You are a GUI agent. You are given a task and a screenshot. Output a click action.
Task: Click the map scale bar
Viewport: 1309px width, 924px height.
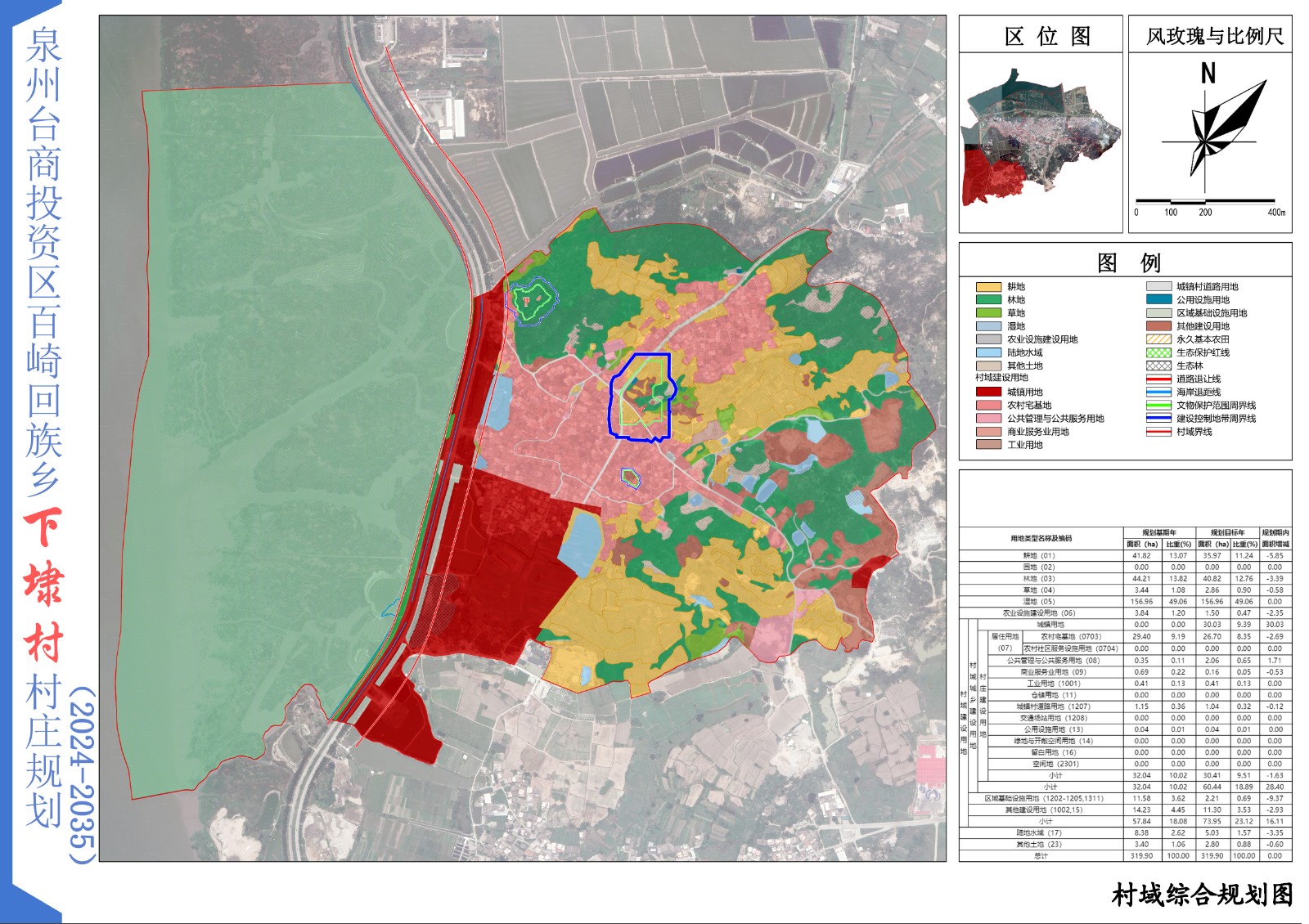(x=1204, y=201)
